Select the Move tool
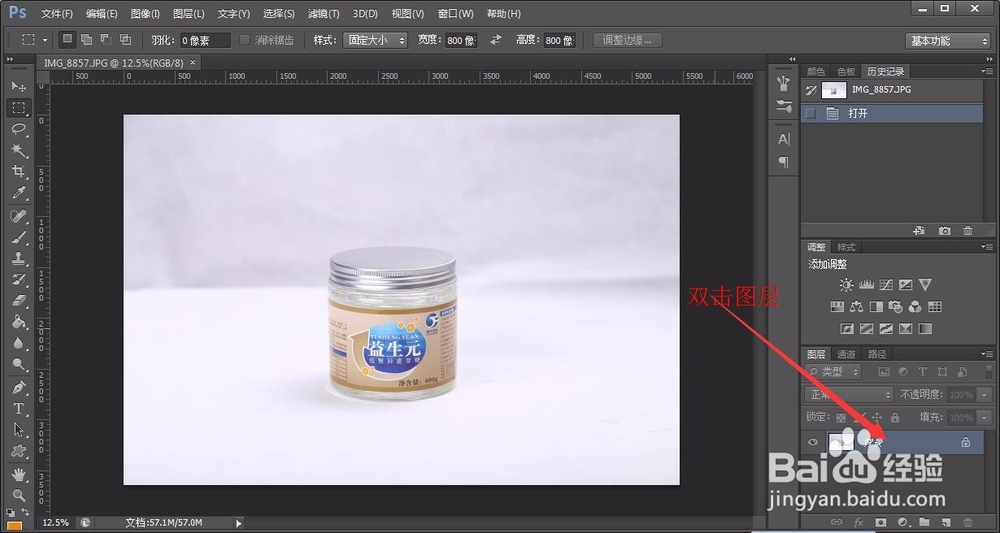The image size is (1000, 533). pos(18,86)
